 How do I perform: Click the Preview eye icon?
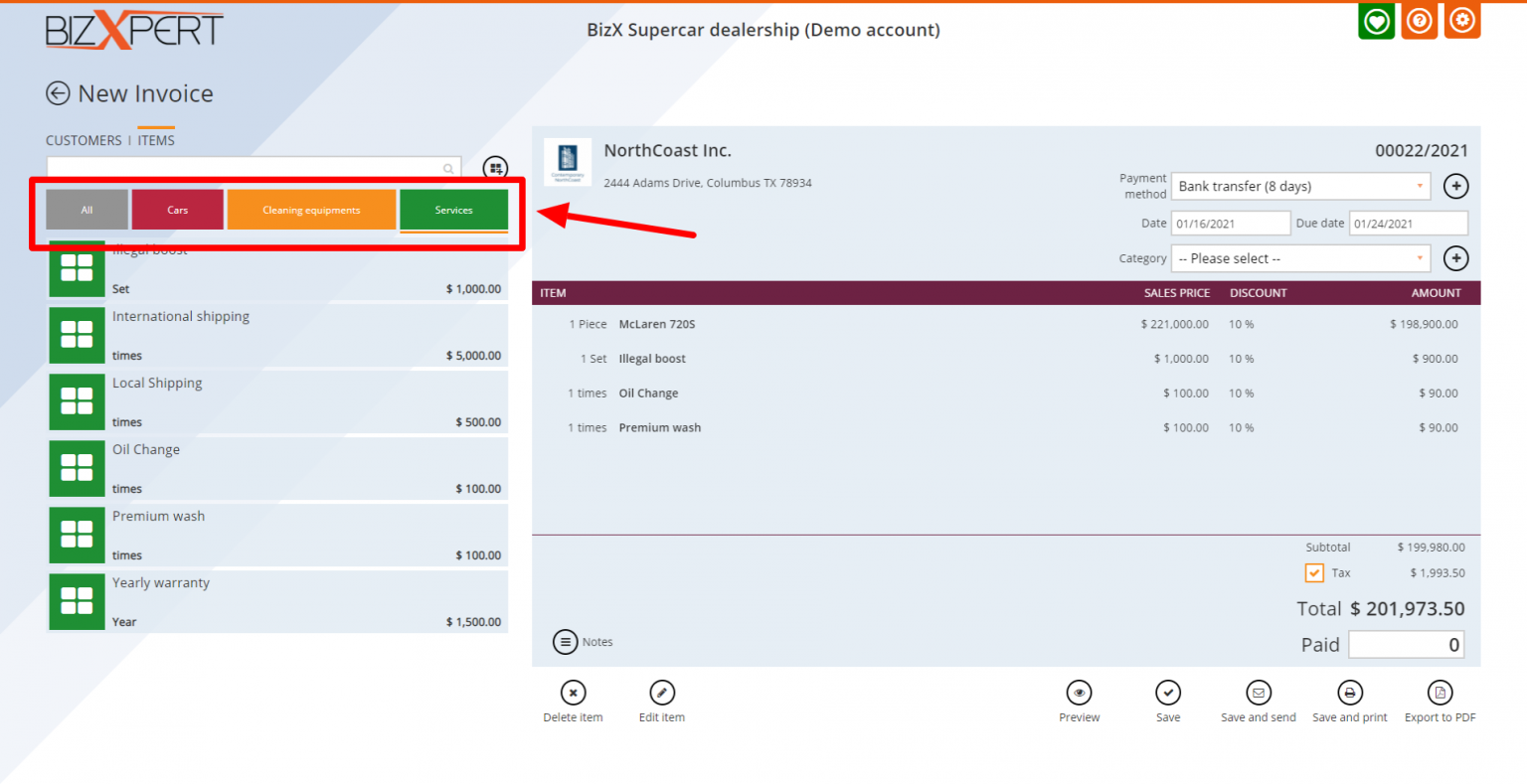pos(1079,693)
